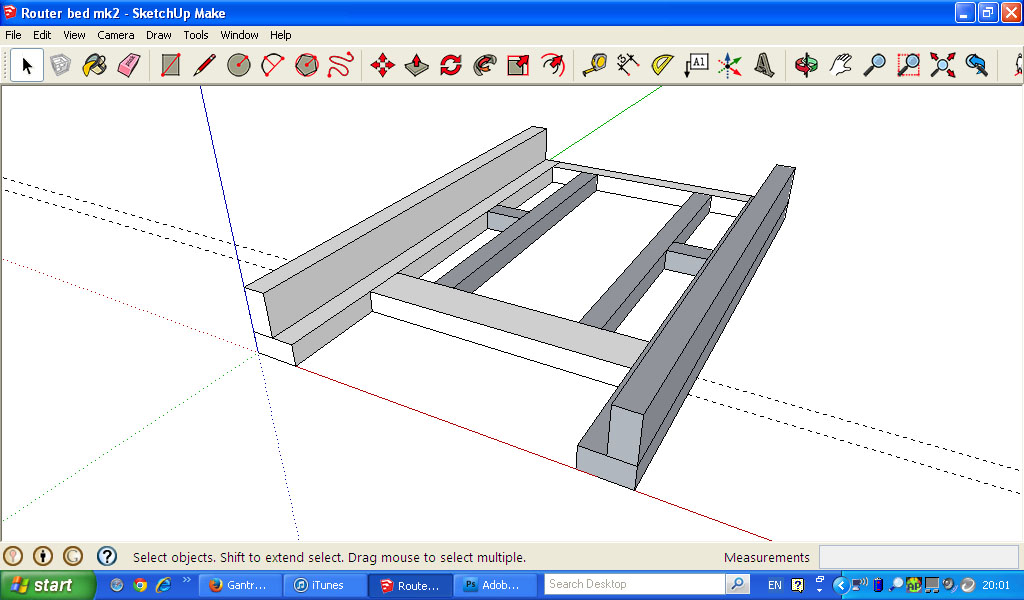
Task: Expand hidden system tray icons
Action: [840, 585]
